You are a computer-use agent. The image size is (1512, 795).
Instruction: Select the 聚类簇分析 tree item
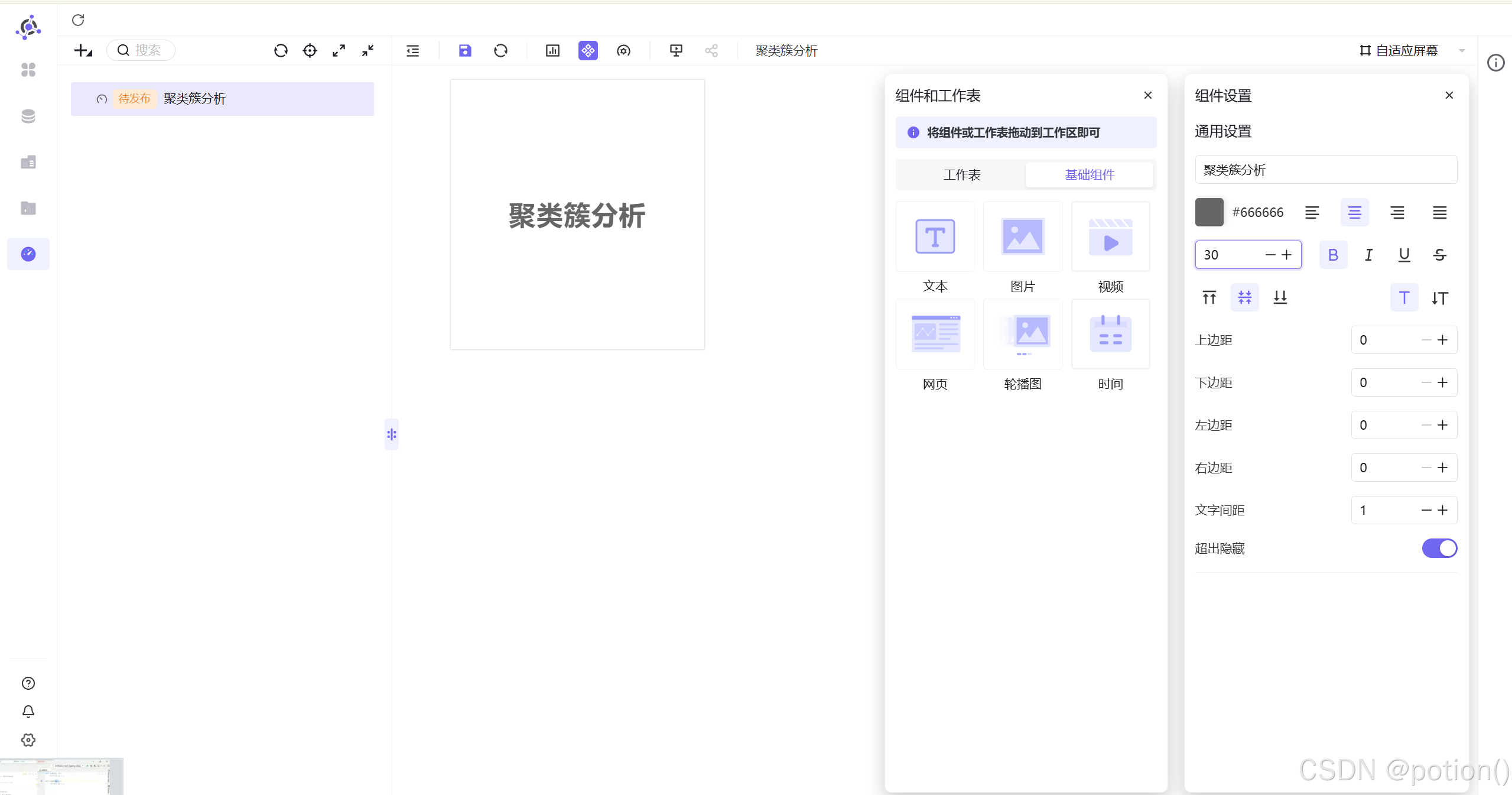click(x=222, y=99)
